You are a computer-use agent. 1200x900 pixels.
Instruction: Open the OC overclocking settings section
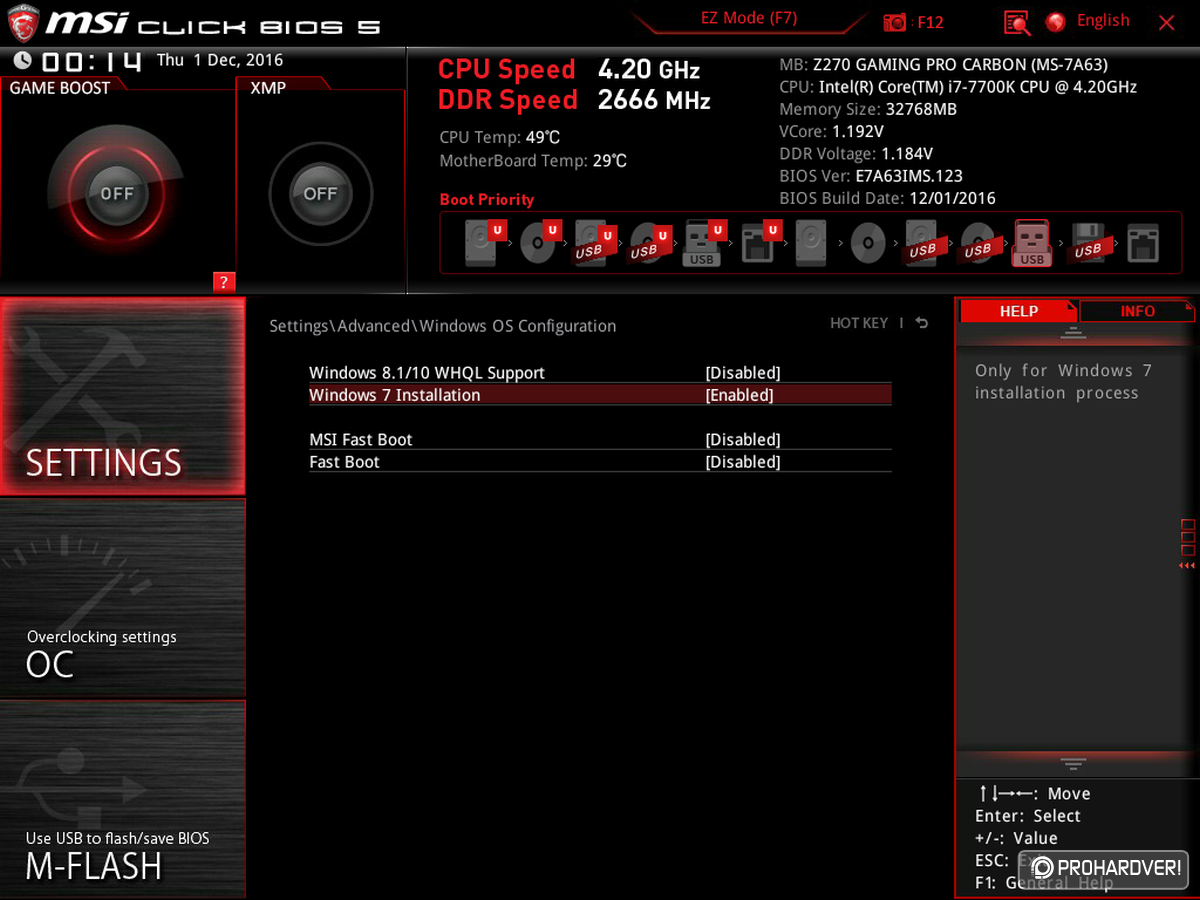tap(122, 597)
